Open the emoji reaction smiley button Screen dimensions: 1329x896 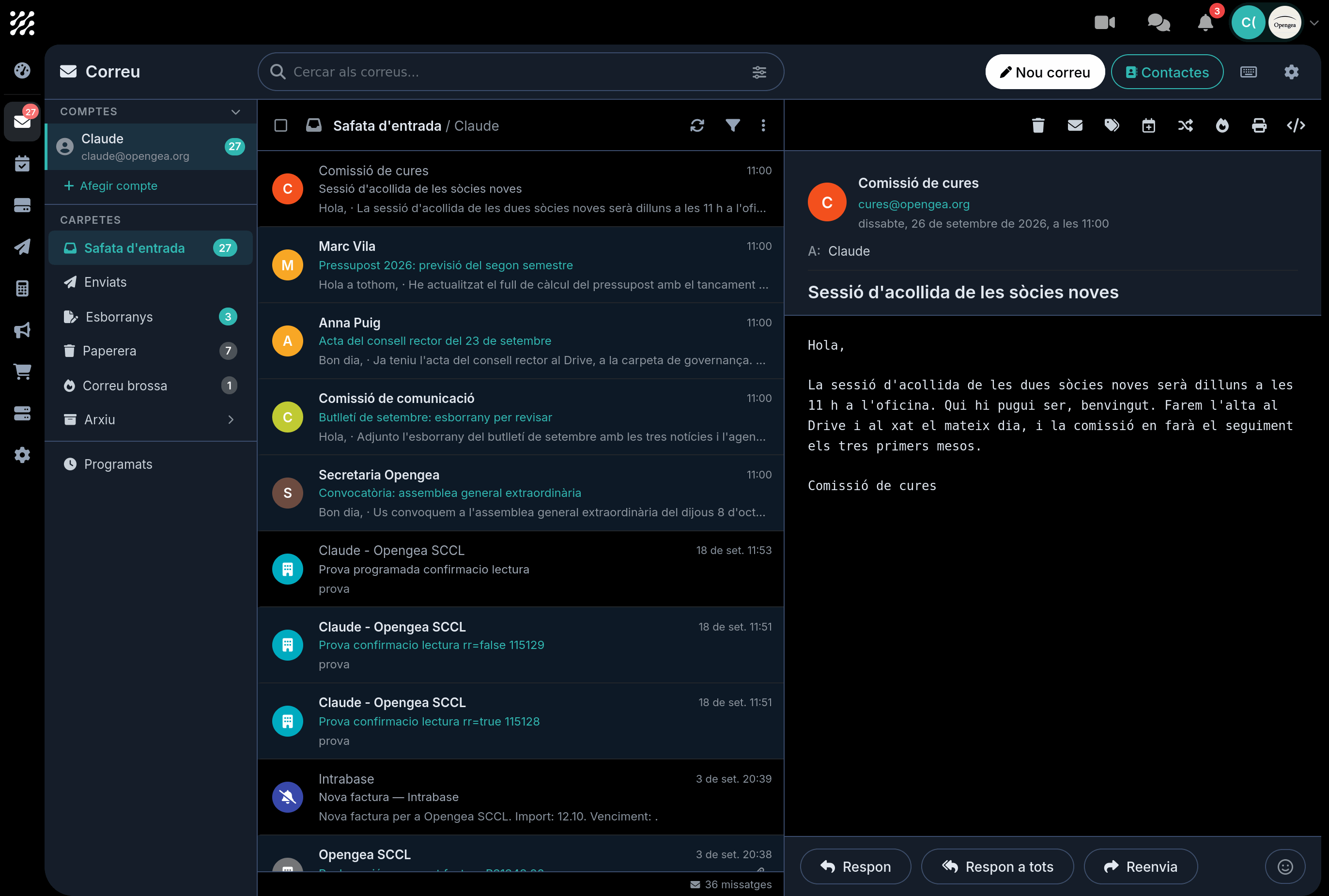point(1285,866)
